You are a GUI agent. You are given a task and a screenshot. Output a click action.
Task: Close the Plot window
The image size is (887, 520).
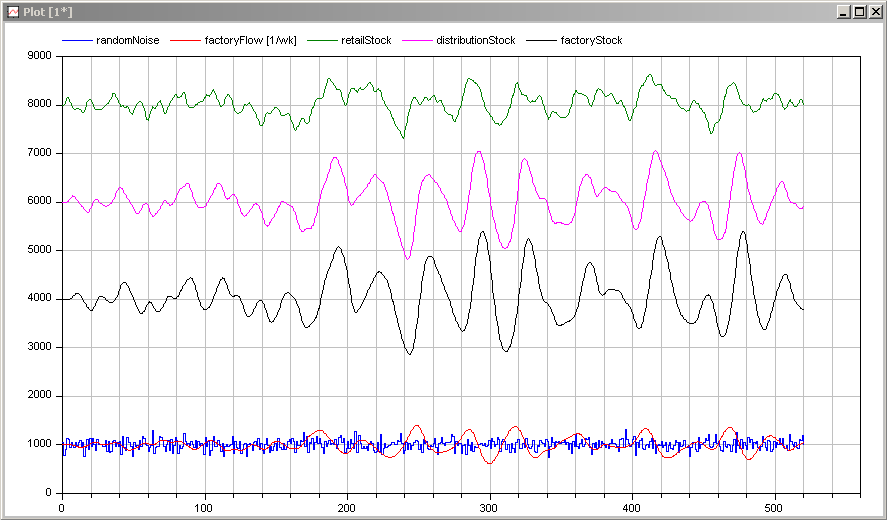pos(875,10)
